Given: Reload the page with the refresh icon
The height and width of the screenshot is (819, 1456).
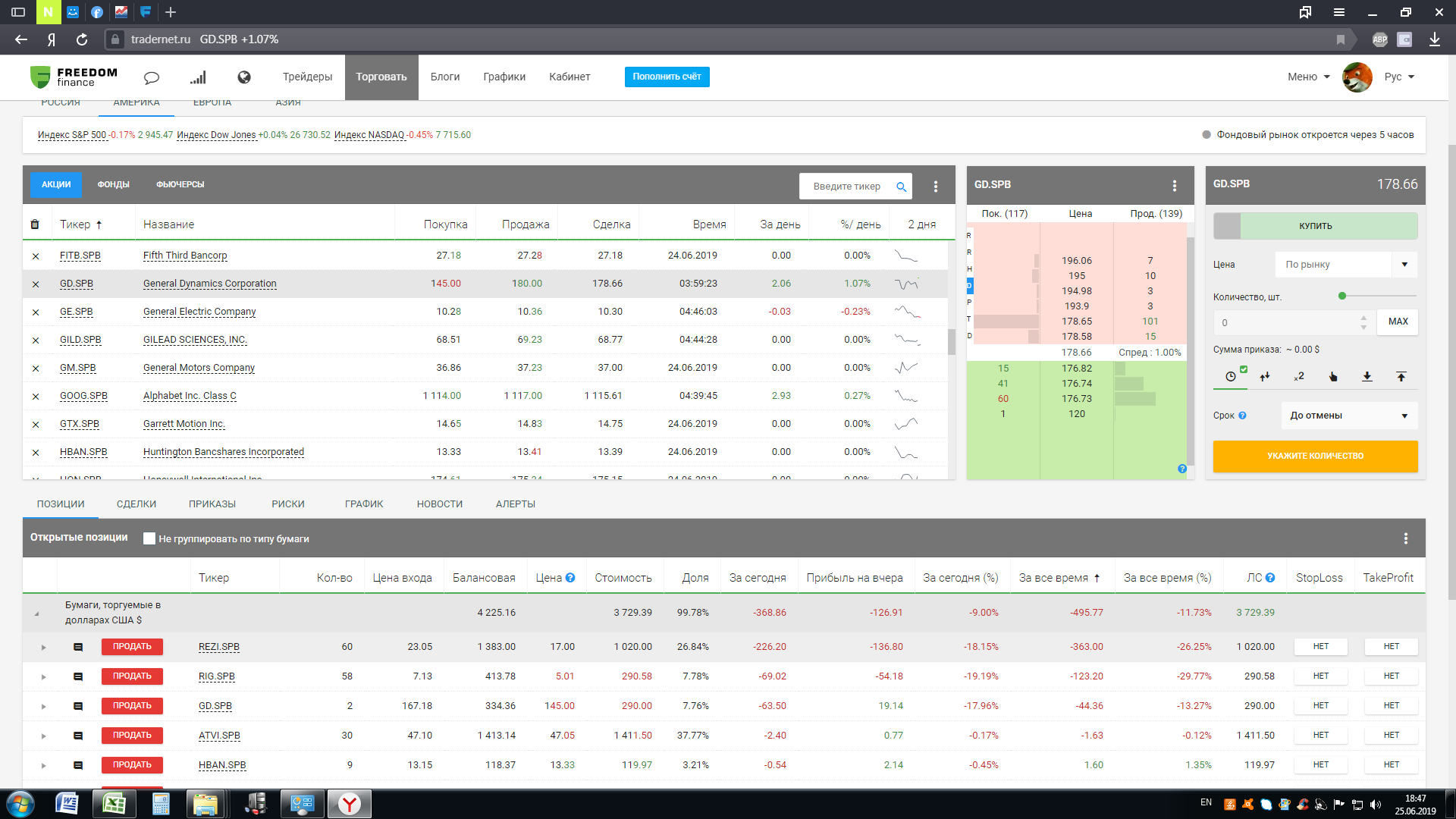Looking at the screenshot, I should click(x=82, y=39).
